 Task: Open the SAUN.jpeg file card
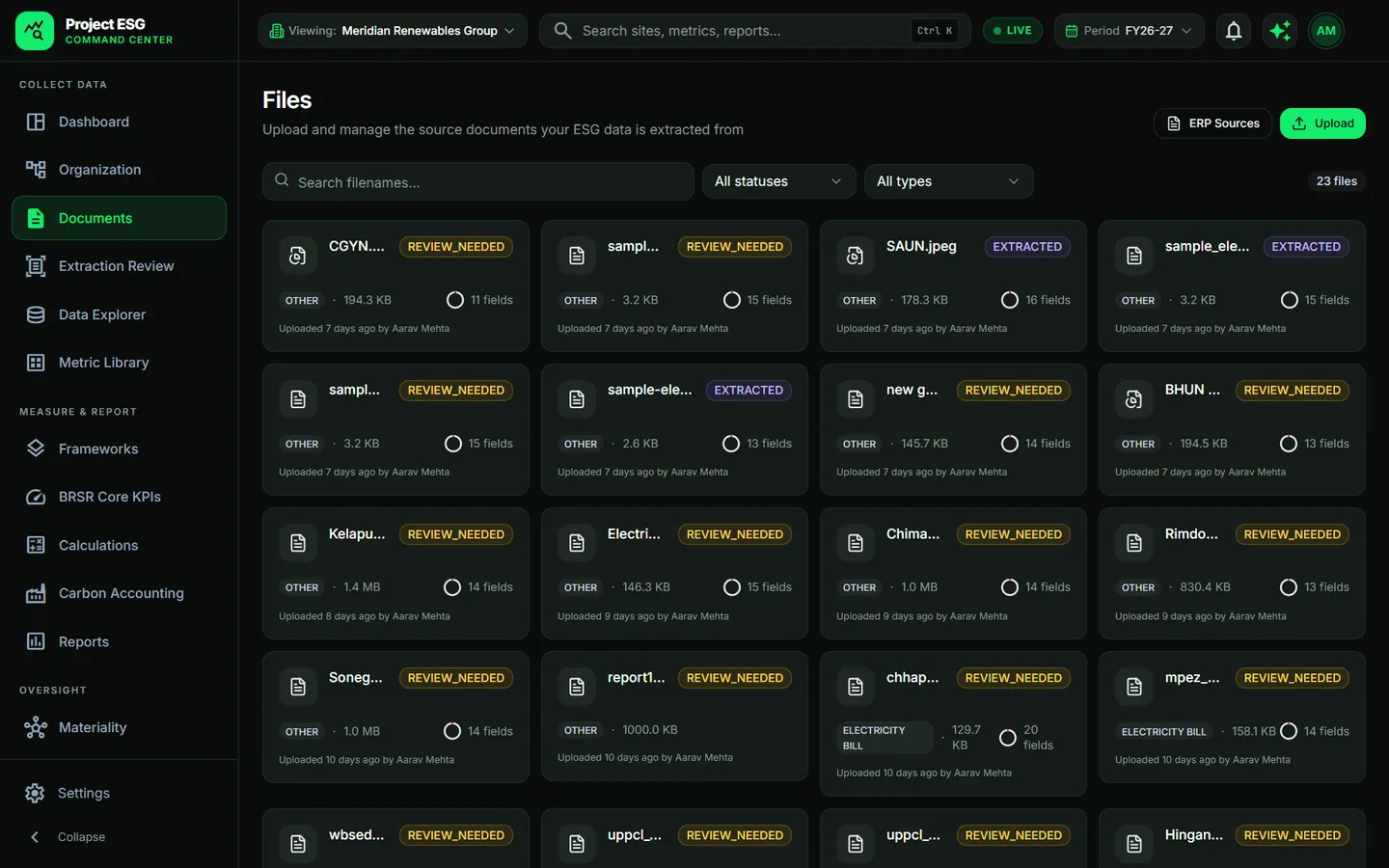pos(953,285)
